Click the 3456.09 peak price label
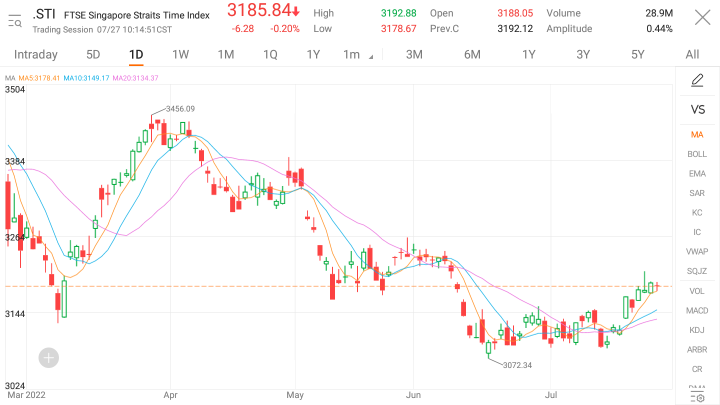 pyautogui.click(x=180, y=109)
